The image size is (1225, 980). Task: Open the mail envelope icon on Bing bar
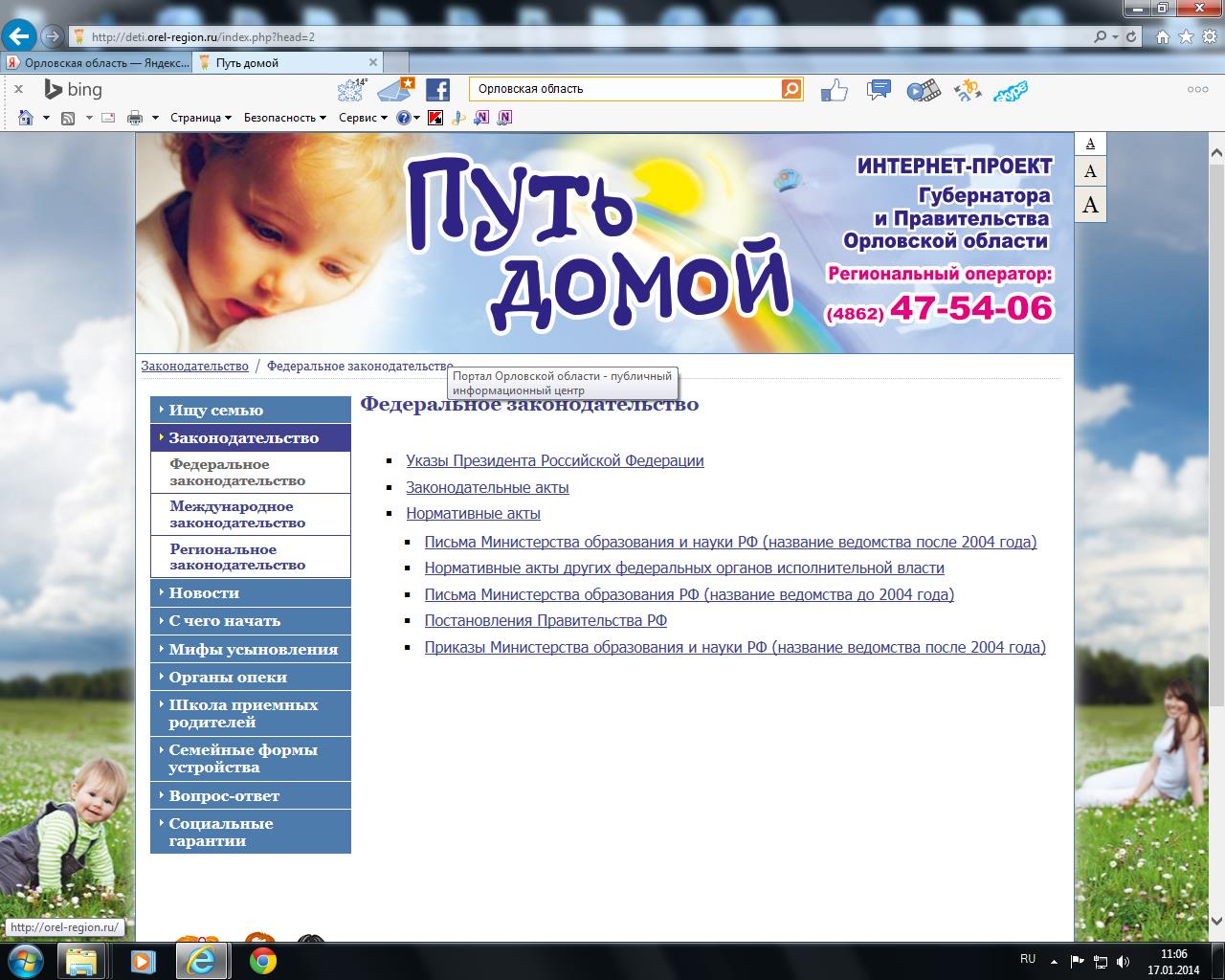pos(394,89)
